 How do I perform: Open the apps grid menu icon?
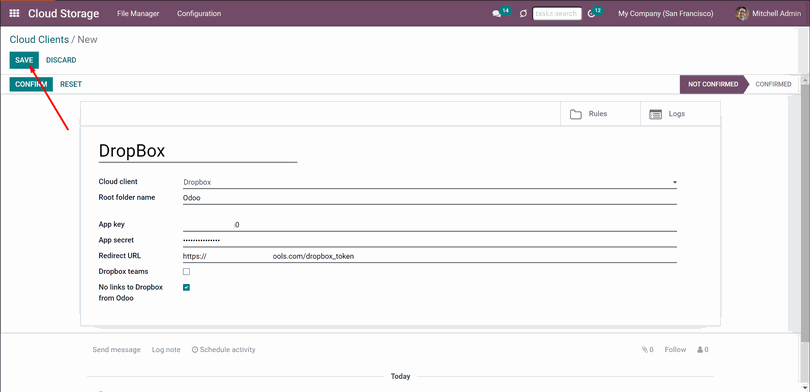(14, 13)
